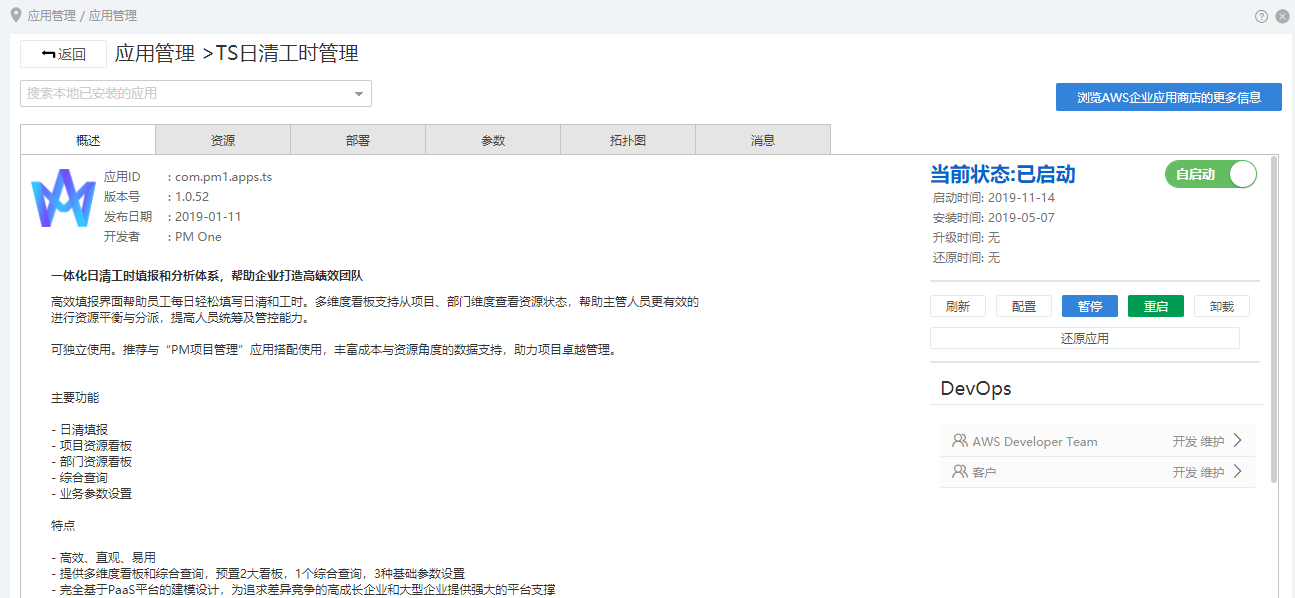
Task: Open the installed apps search dropdown arrow
Action: [x=359, y=94]
